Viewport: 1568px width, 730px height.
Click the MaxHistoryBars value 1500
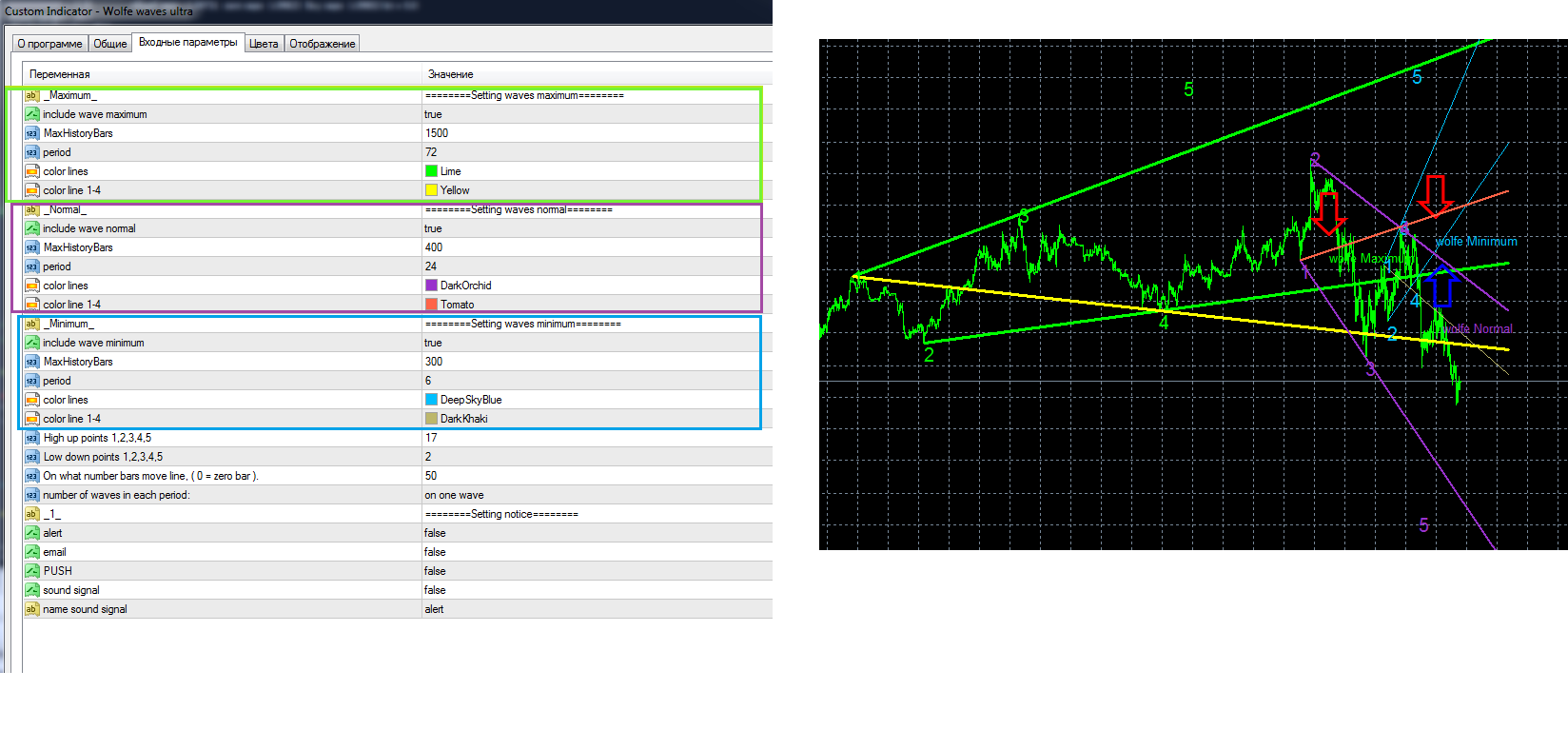click(x=437, y=133)
